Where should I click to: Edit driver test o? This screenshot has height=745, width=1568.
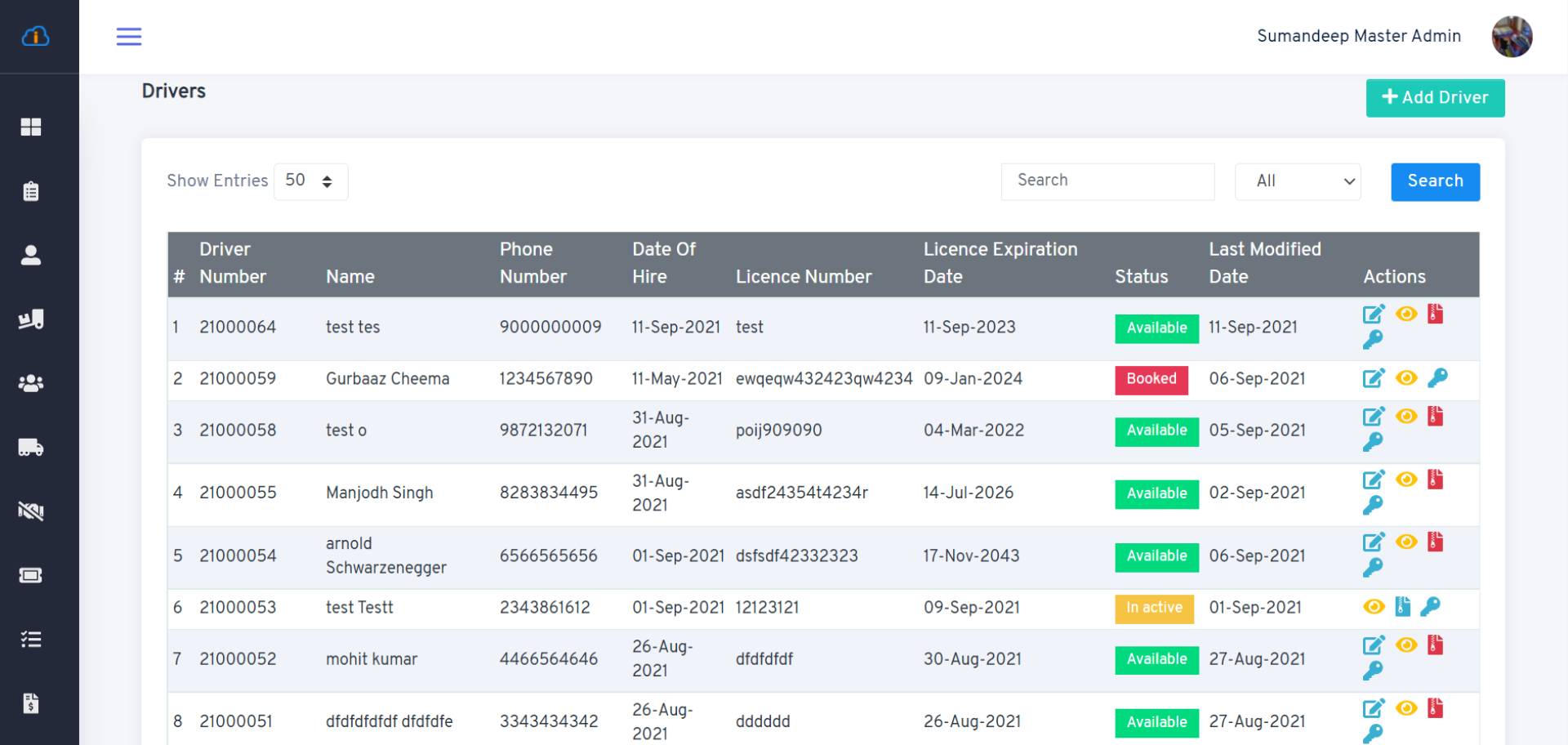[x=1374, y=417]
